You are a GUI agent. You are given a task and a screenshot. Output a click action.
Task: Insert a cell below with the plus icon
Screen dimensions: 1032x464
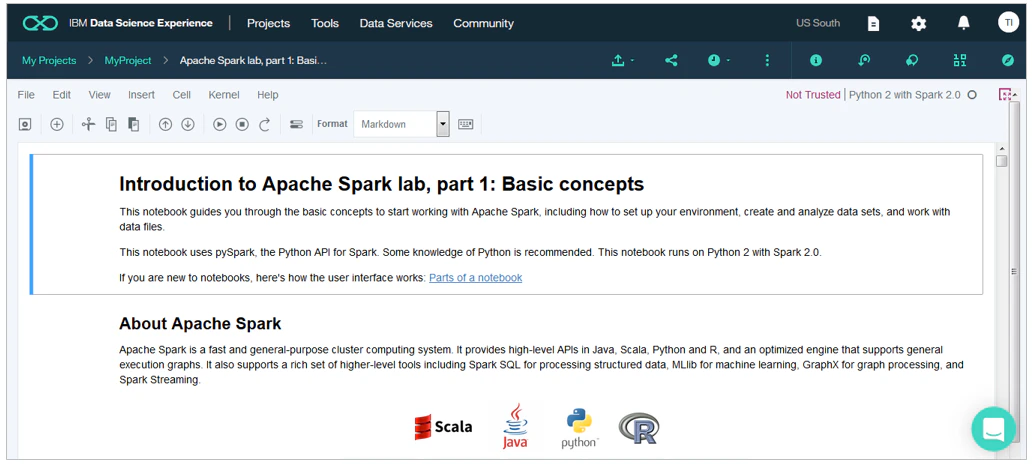(57, 124)
